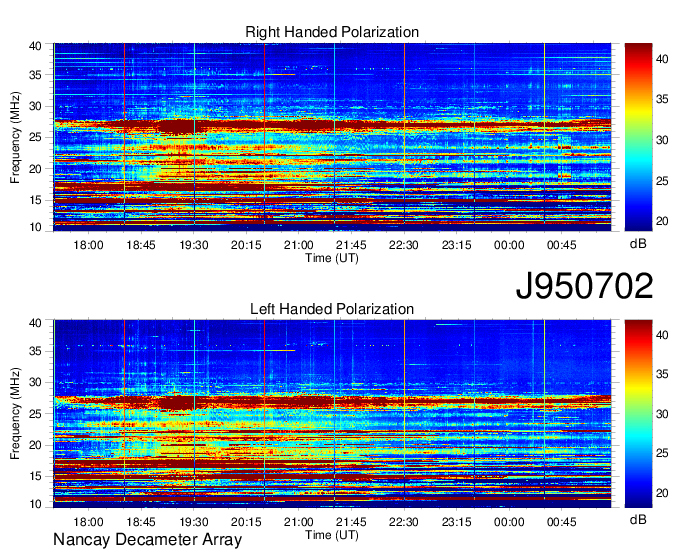Screen dimensions: 680x552
Task: Click the 23:15 time tick of the Left Handed plot
Action: coord(457,522)
